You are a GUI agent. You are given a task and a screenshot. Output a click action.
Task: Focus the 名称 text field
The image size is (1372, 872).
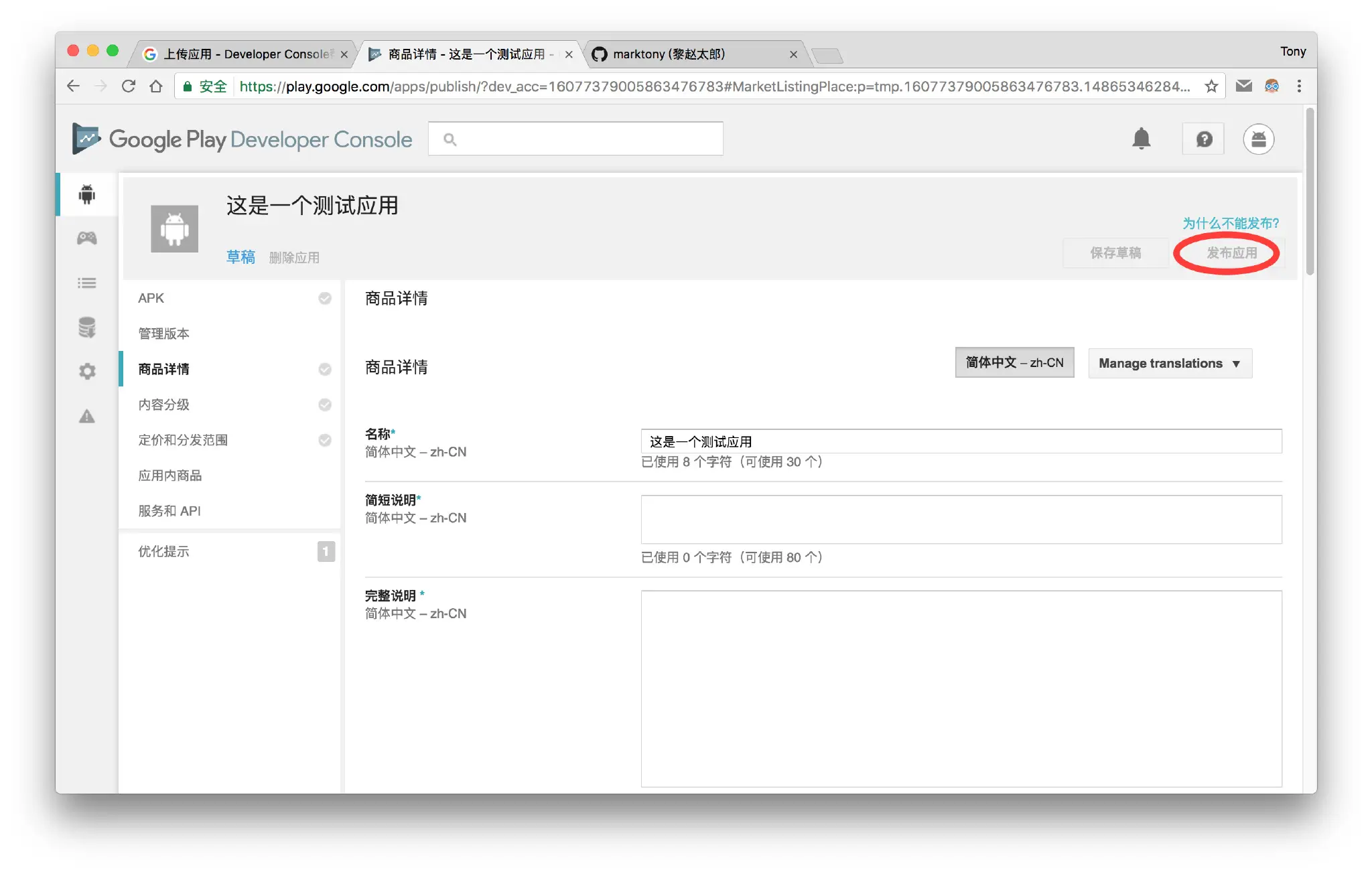tap(961, 441)
